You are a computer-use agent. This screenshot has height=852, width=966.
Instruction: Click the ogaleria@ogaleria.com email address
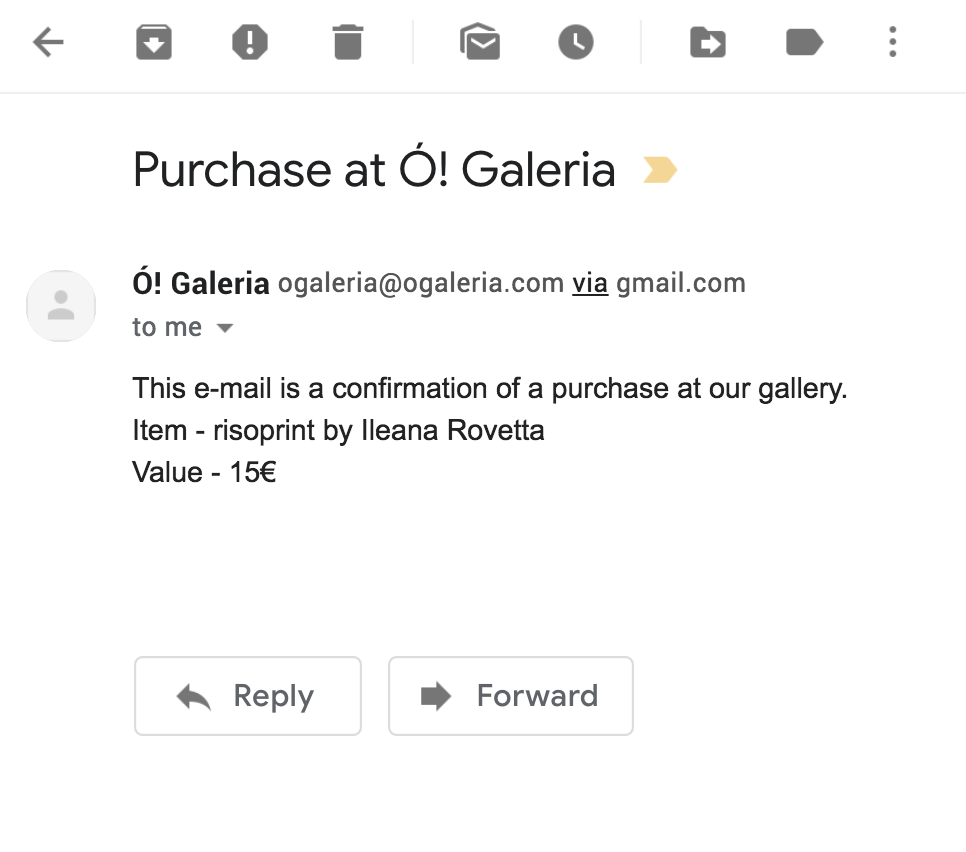[x=421, y=284]
